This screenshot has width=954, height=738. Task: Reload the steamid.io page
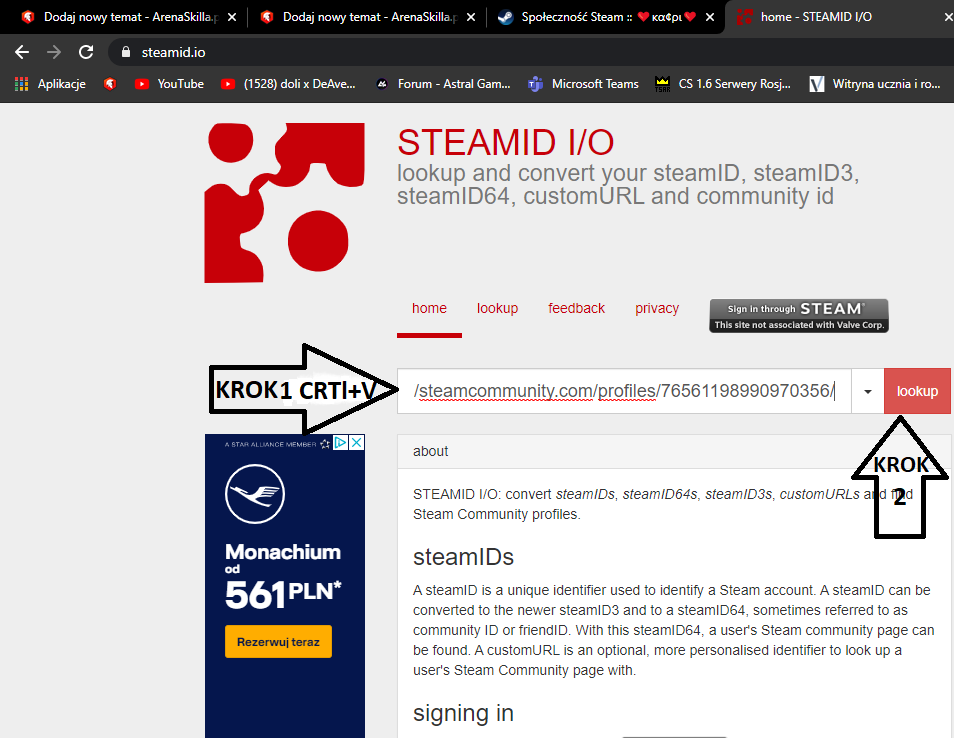pyautogui.click(x=86, y=52)
